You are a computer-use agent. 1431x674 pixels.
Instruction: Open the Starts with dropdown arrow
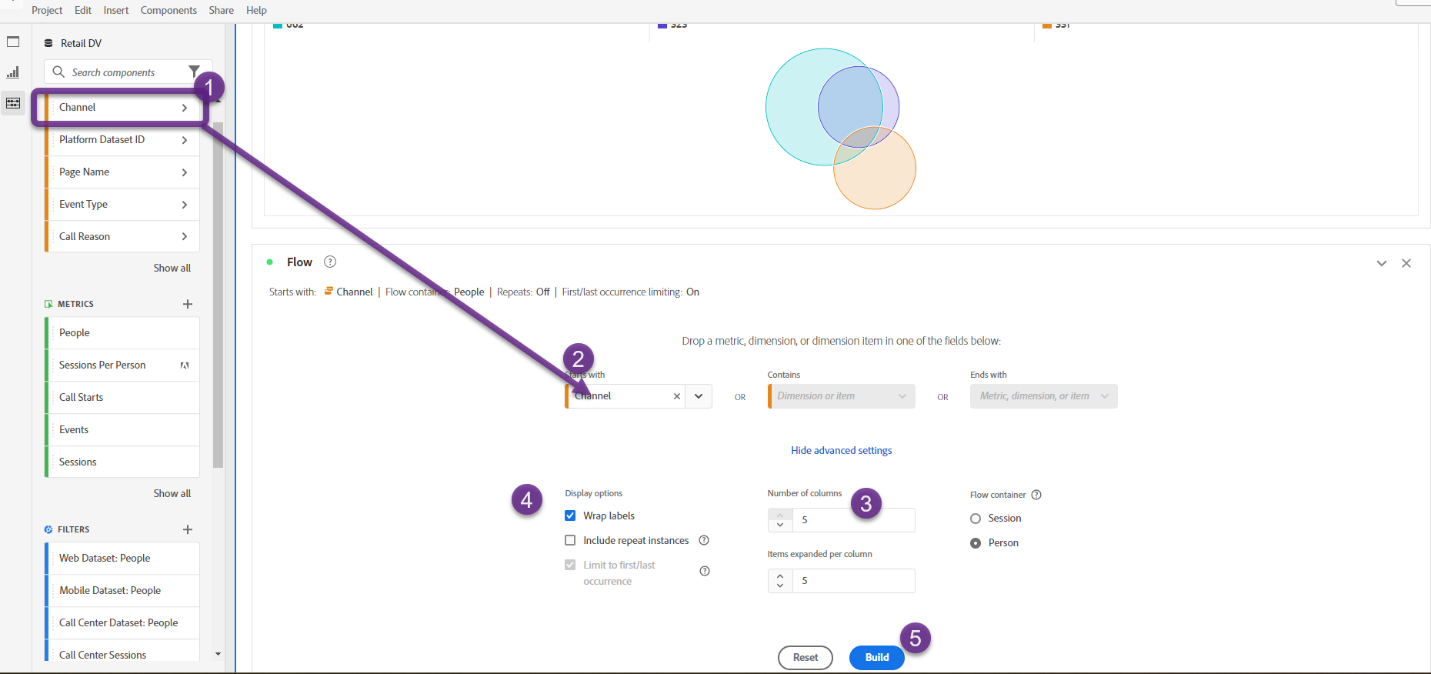[699, 396]
